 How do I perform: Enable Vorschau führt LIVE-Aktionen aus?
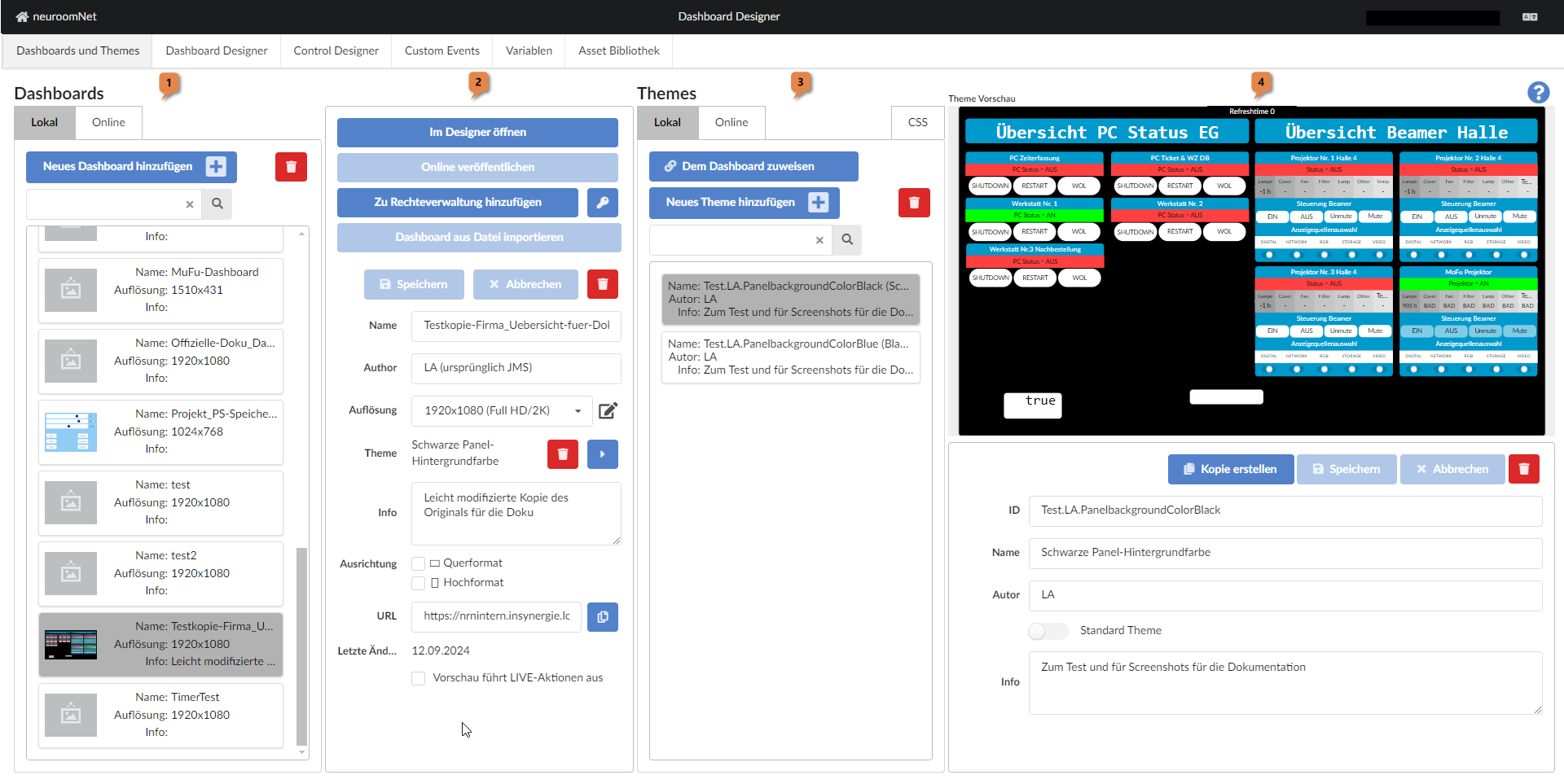coord(418,677)
